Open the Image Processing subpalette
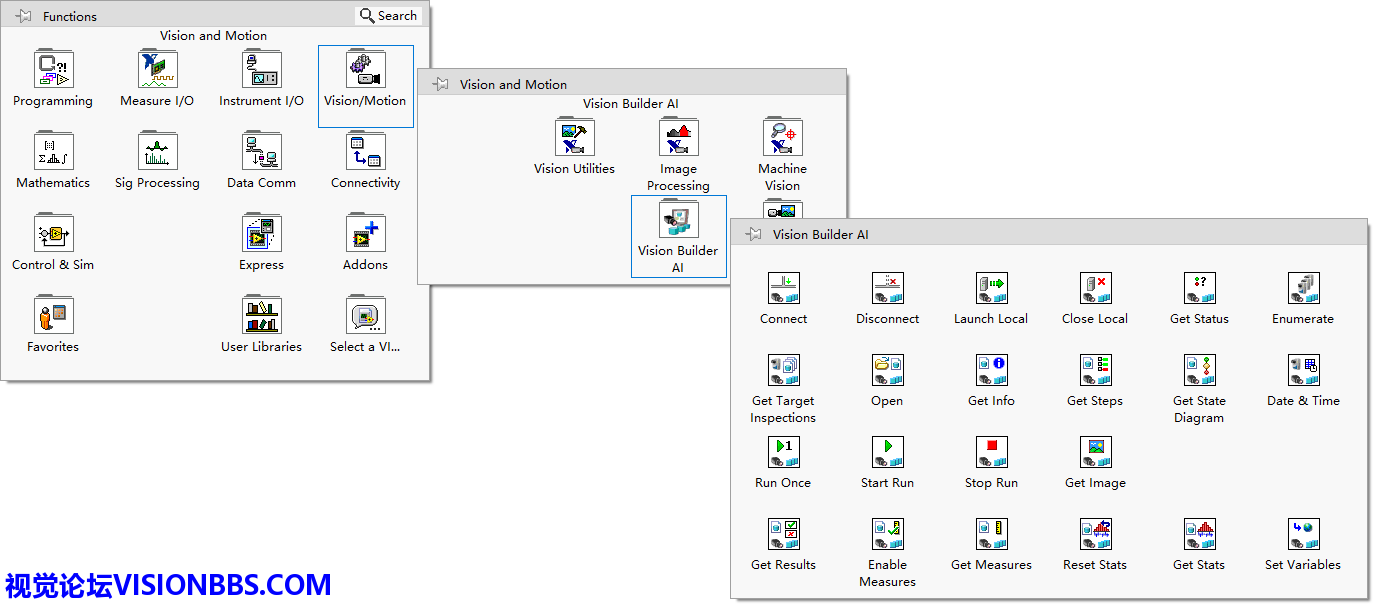1373x604 pixels. coord(678,138)
